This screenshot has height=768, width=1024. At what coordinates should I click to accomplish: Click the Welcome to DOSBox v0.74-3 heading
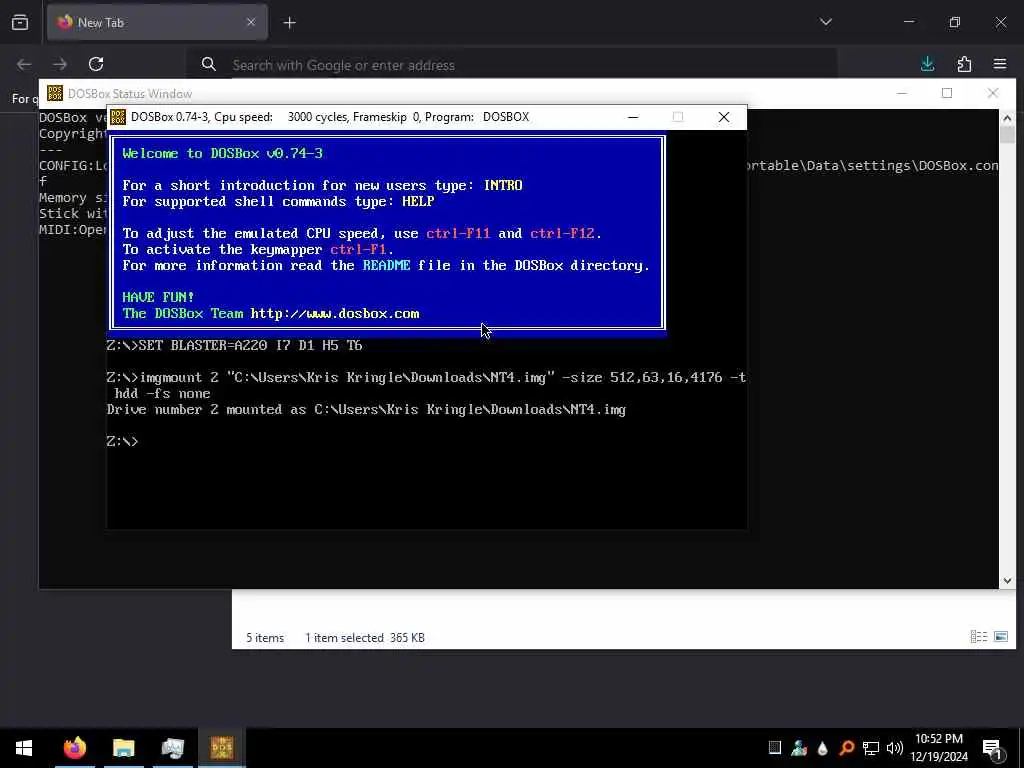click(x=222, y=153)
